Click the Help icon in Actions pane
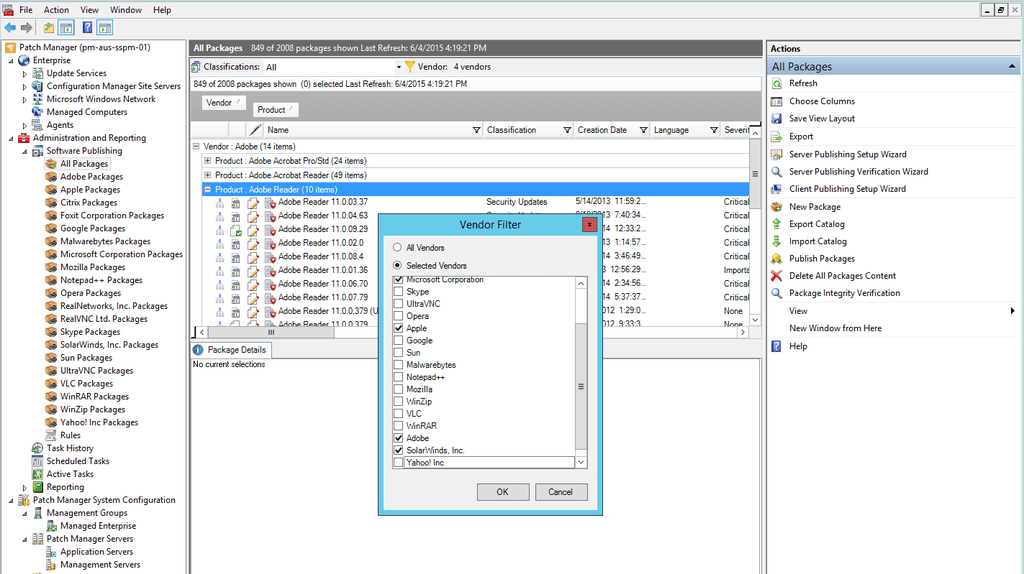Screen dimensions: 1024x574 pos(776,346)
